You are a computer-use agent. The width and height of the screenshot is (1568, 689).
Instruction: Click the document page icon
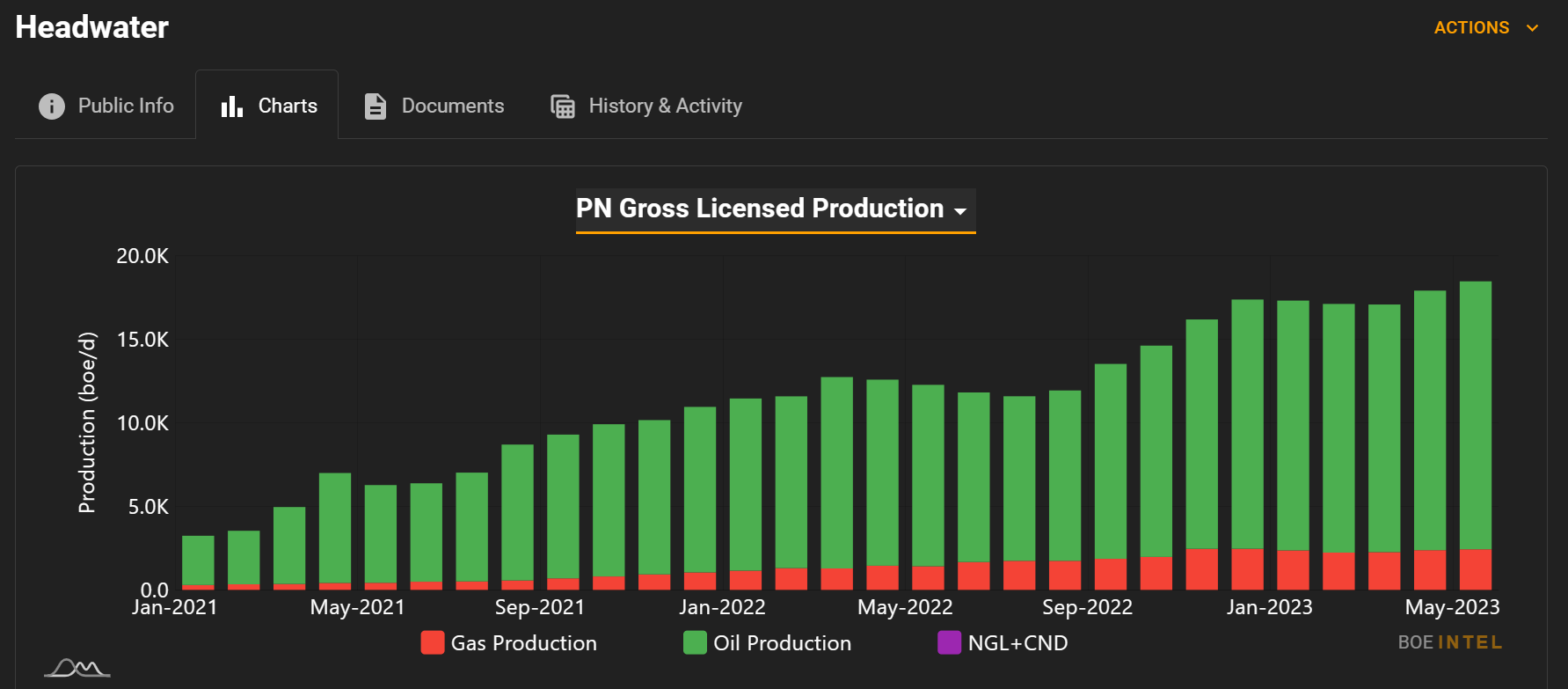point(376,106)
